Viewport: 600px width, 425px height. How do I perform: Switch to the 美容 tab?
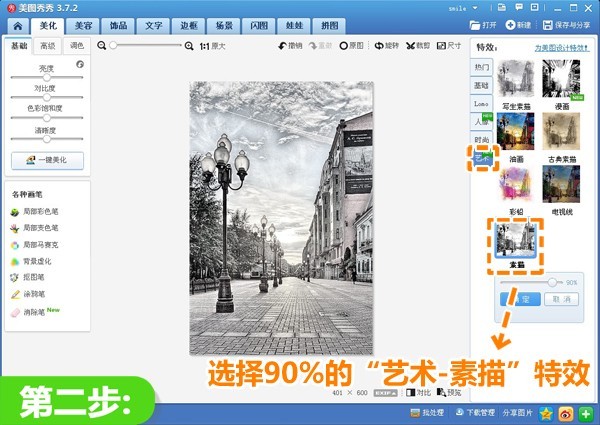pos(83,26)
